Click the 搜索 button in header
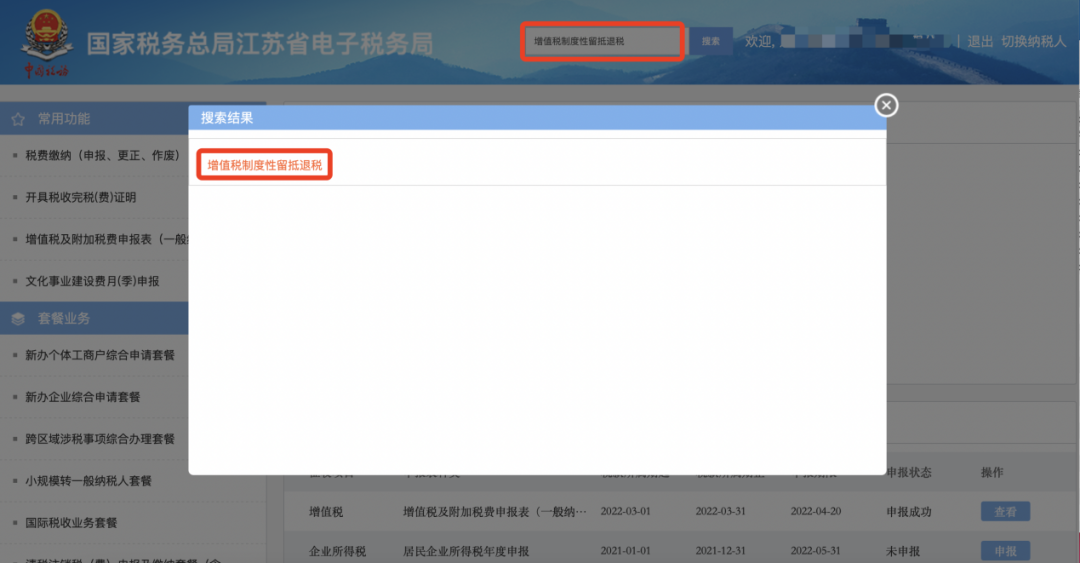The image size is (1080, 563). pos(711,41)
